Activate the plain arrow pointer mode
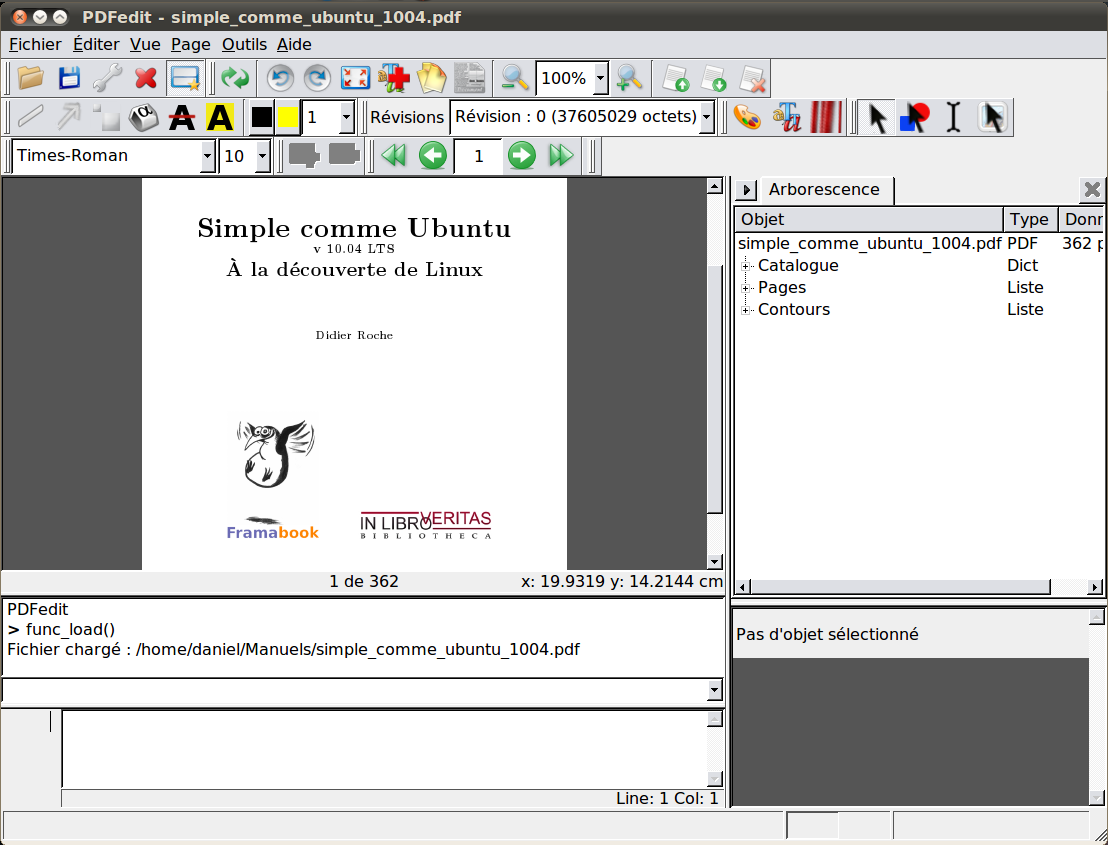 [x=878, y=117]
